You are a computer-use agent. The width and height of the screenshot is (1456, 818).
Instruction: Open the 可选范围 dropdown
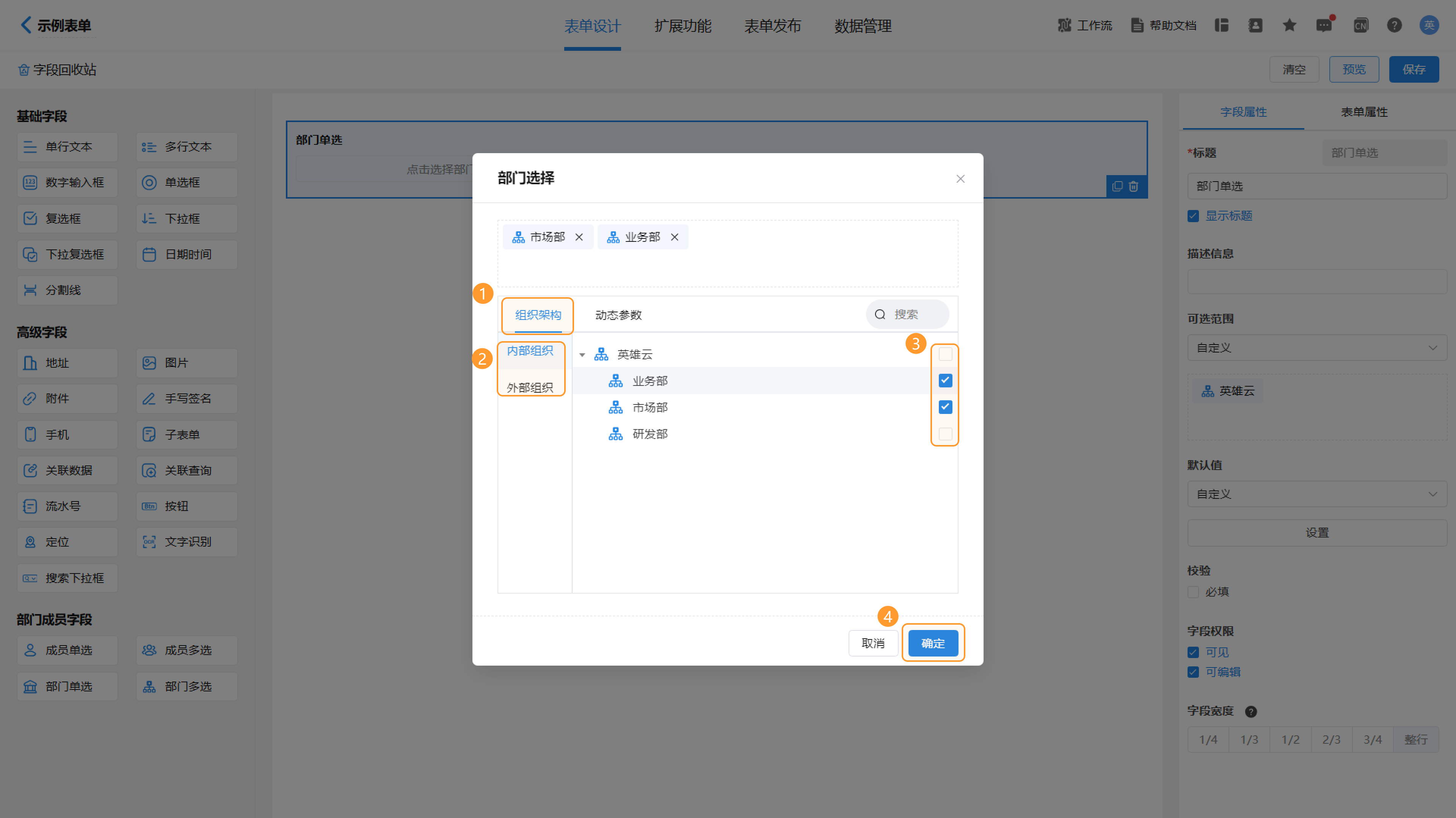1316,348
